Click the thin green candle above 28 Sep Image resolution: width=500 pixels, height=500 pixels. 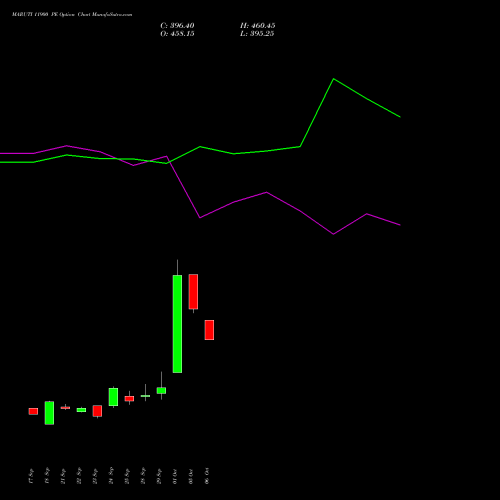click(145, 396)
